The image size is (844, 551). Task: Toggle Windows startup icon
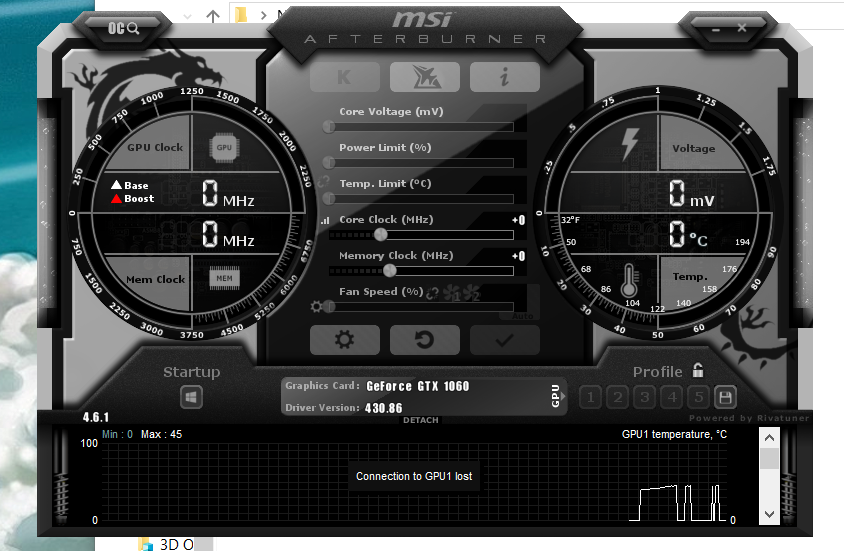tap(191, 398)
